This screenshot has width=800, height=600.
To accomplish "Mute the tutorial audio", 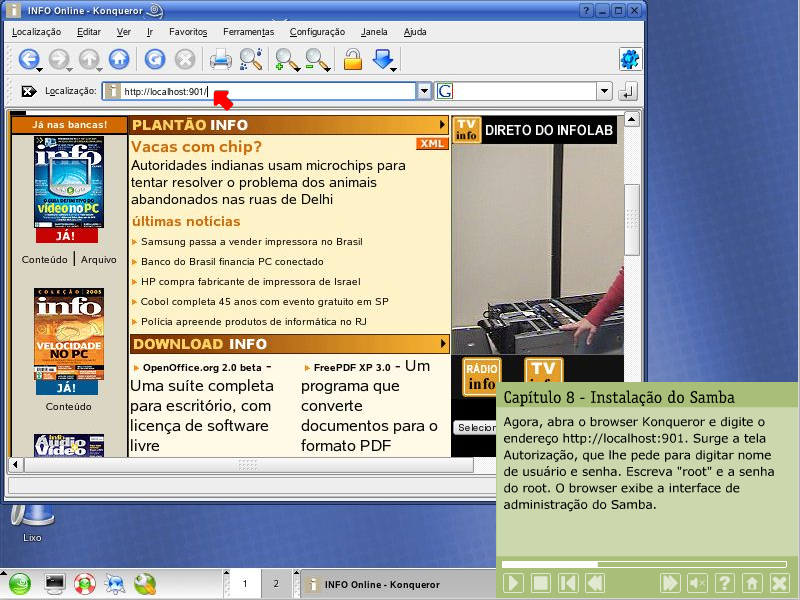I will click(697, 583).
